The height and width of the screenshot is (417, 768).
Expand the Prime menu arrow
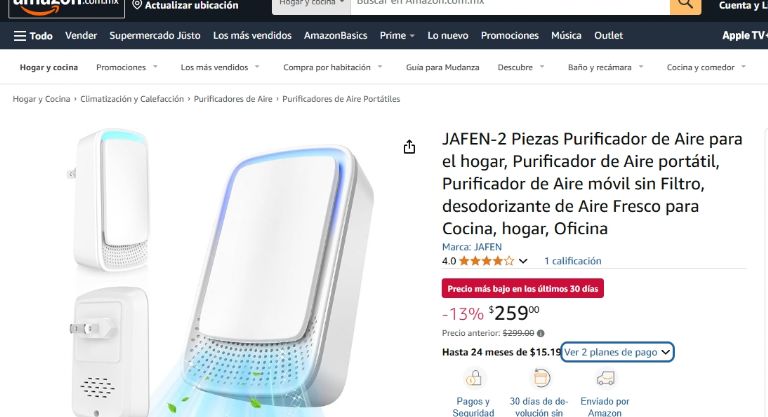click(x=412, y=36)
